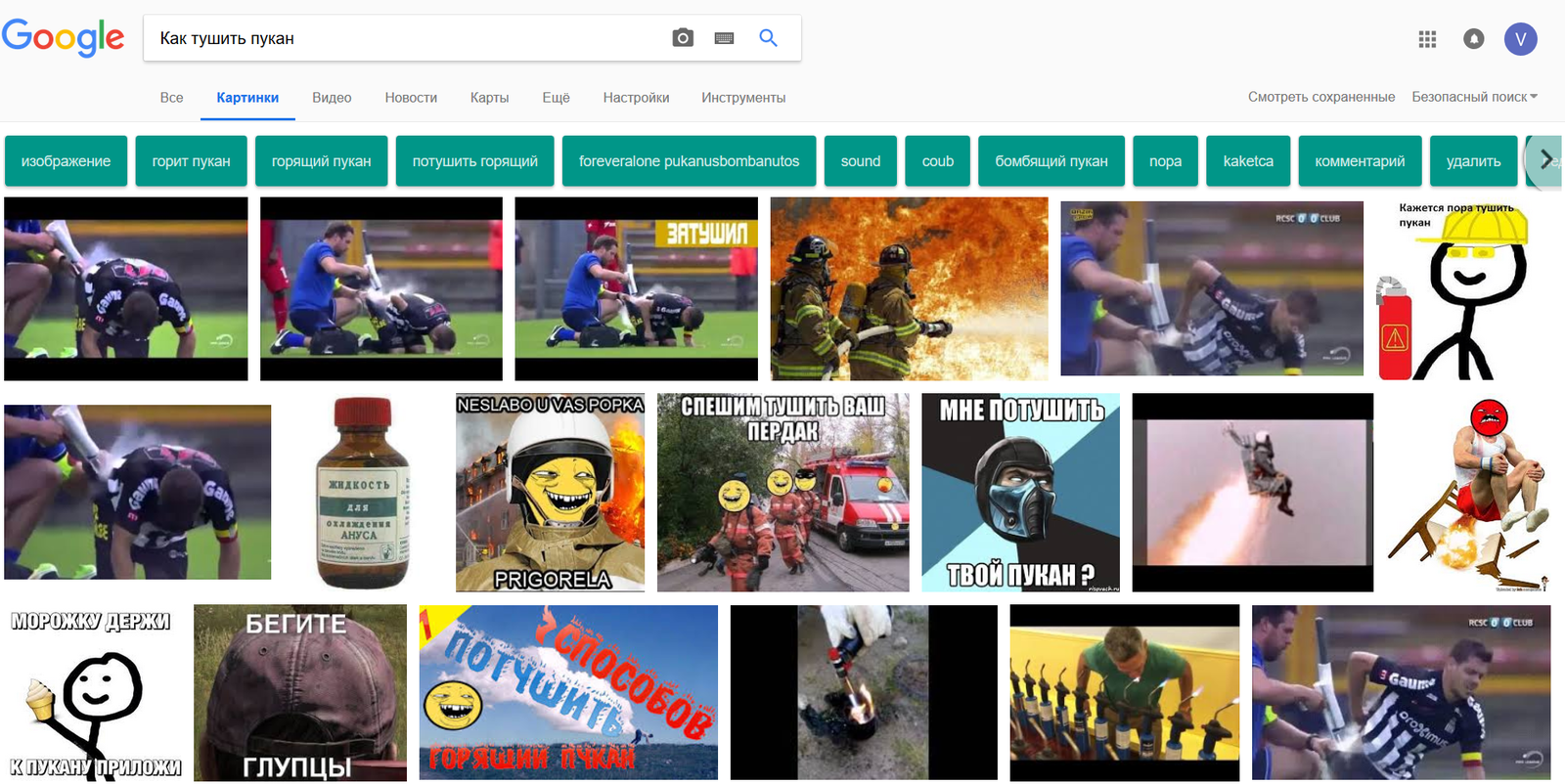Screen dimensions: 1565x784
Task: Open the gloved hand with burning torch image
Action: click(864, 693)
